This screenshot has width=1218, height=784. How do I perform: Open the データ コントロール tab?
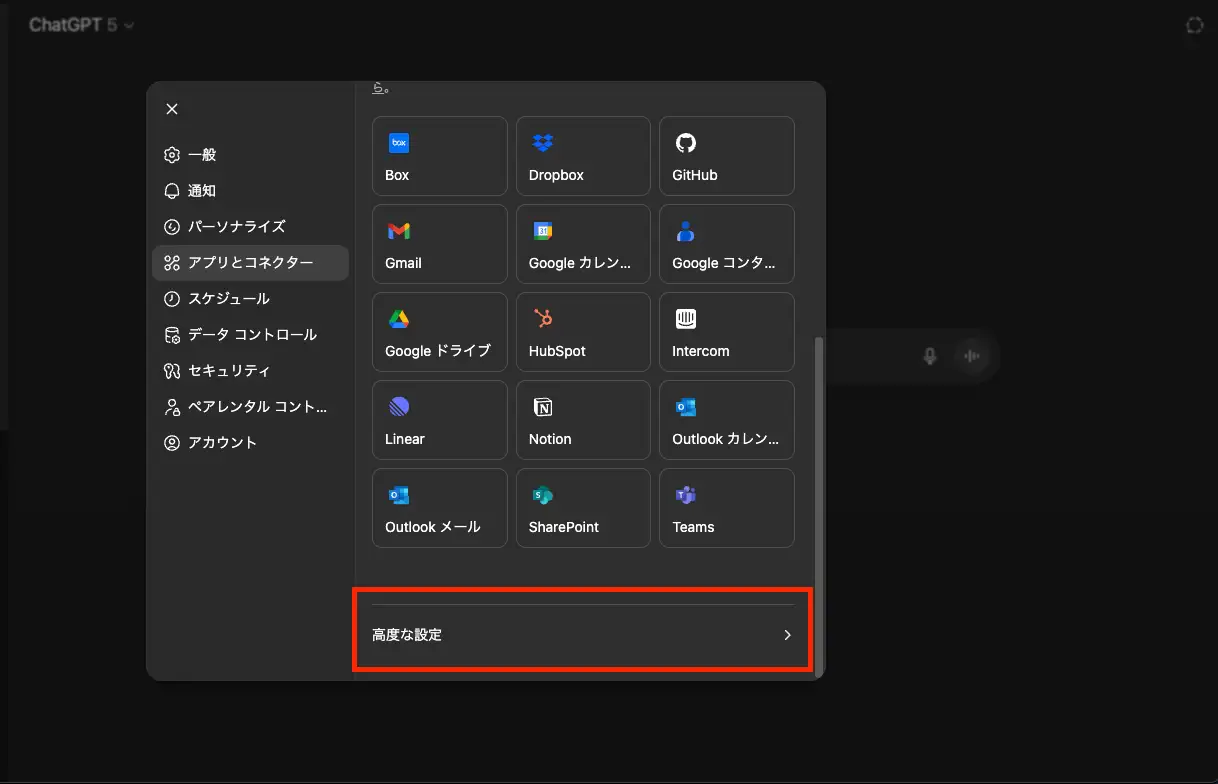tap(250, 335)
